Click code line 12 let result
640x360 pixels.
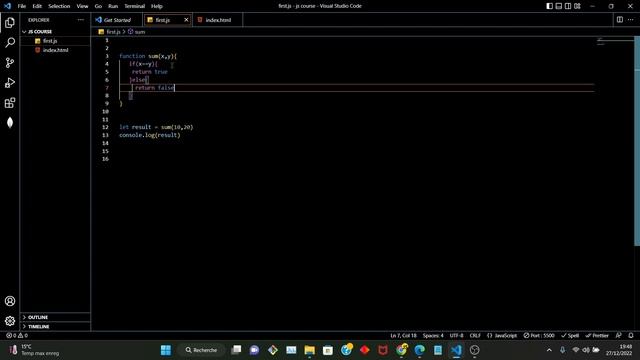pyautogui.click(x=156, y=127)
